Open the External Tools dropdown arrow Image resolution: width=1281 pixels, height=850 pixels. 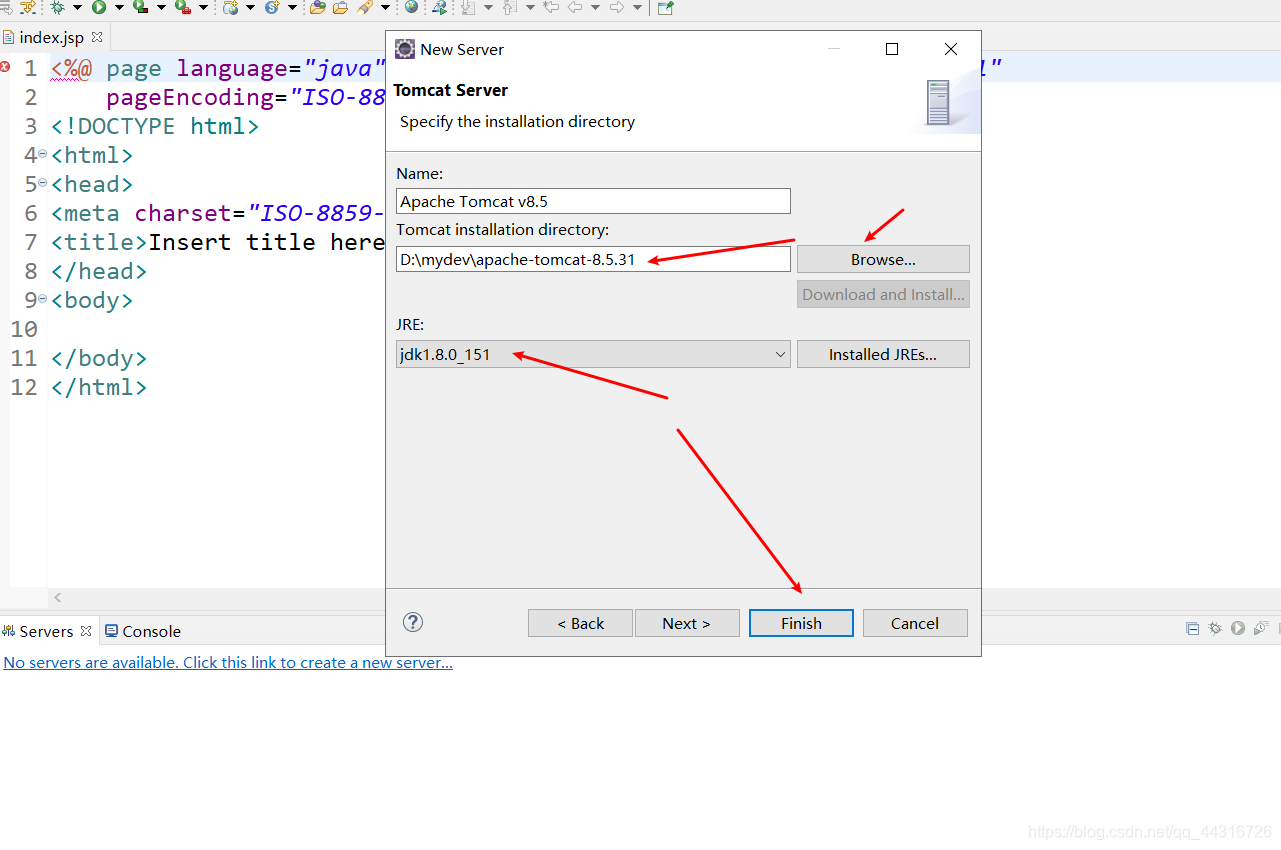203,7
